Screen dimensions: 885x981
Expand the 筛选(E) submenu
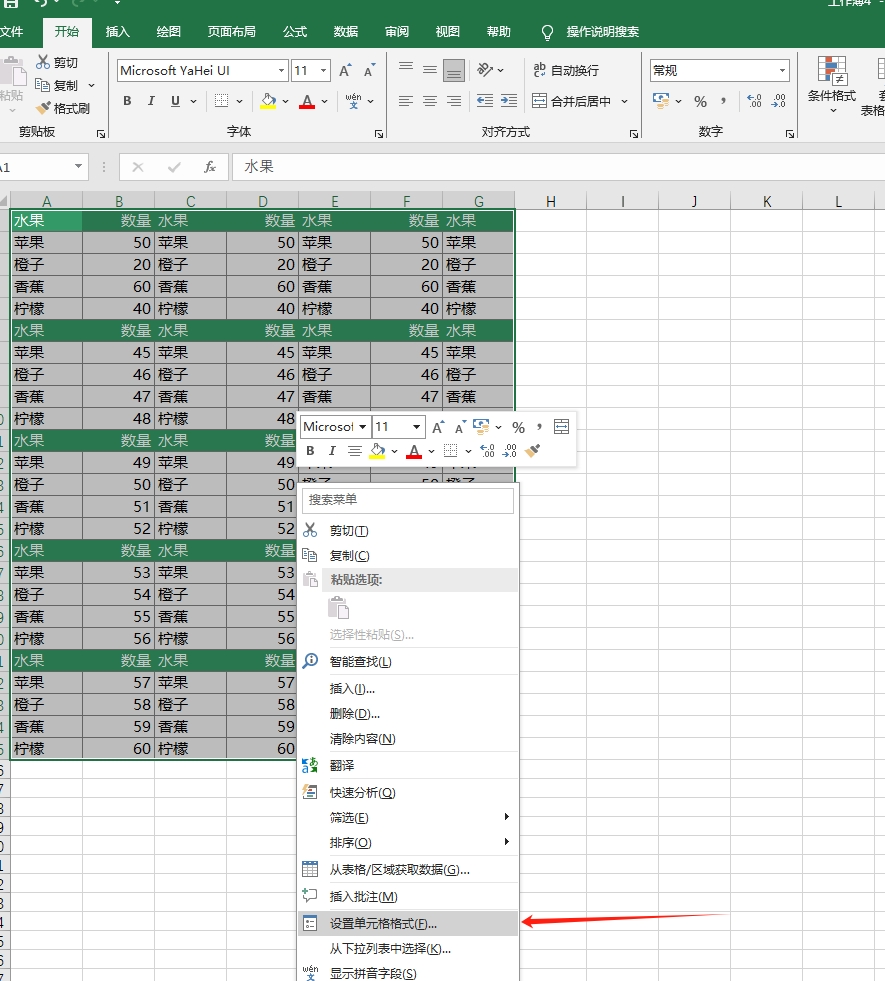pos(408,817)
